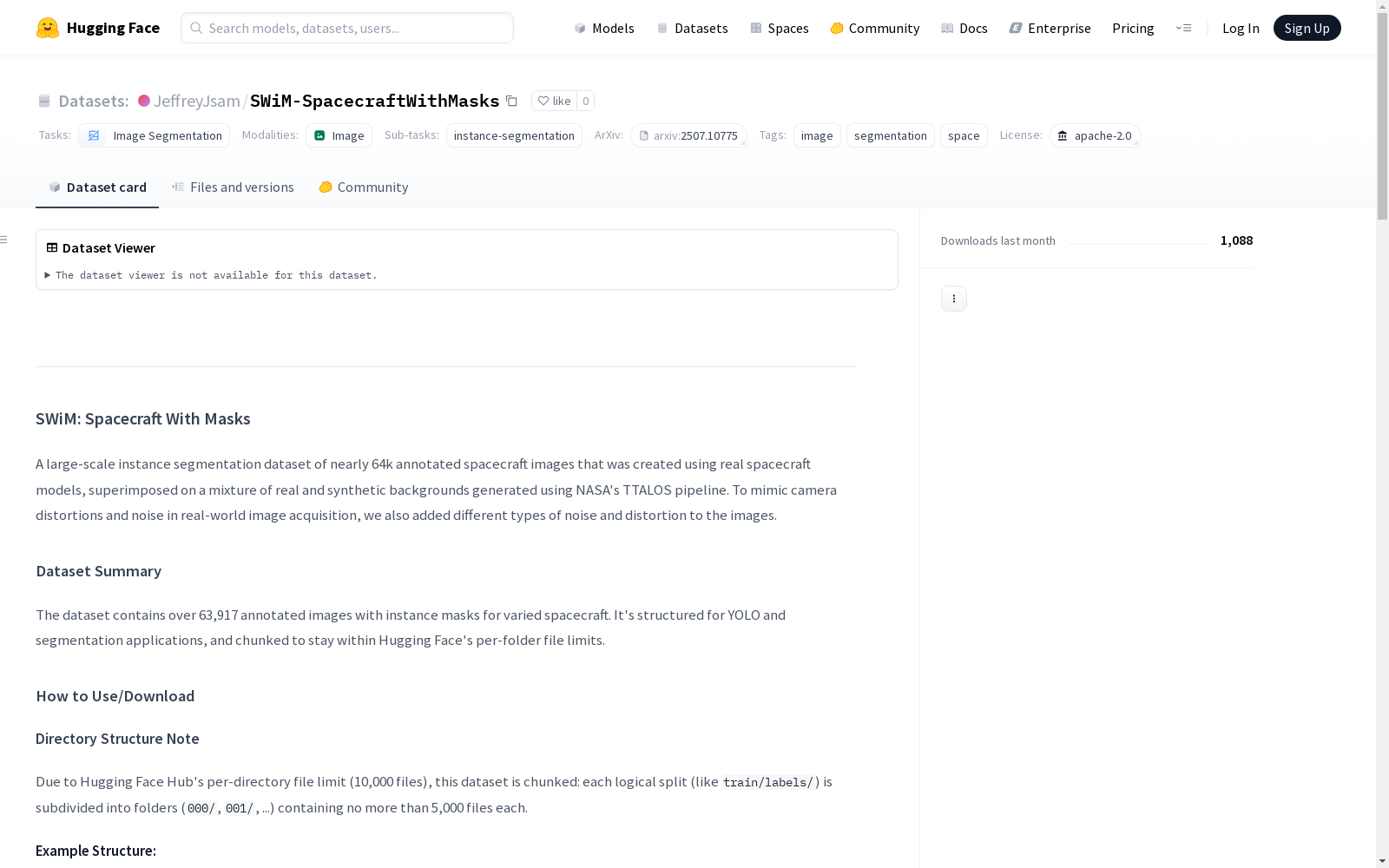
Task: Click the train/labels/ inline code text
Action: pyautogui.click(x=768, y=782)
